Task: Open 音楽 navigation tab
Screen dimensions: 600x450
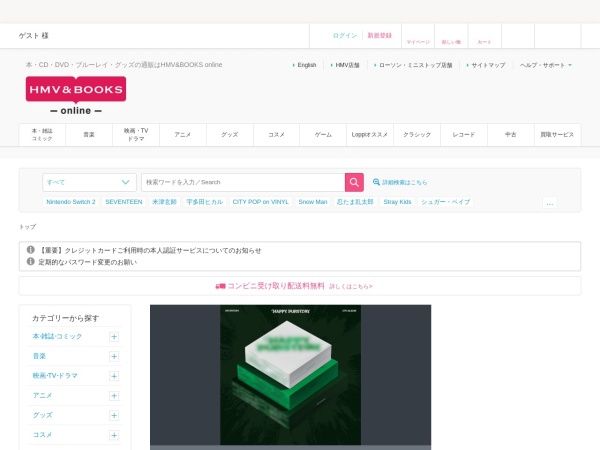Action: tap(89, 135)
